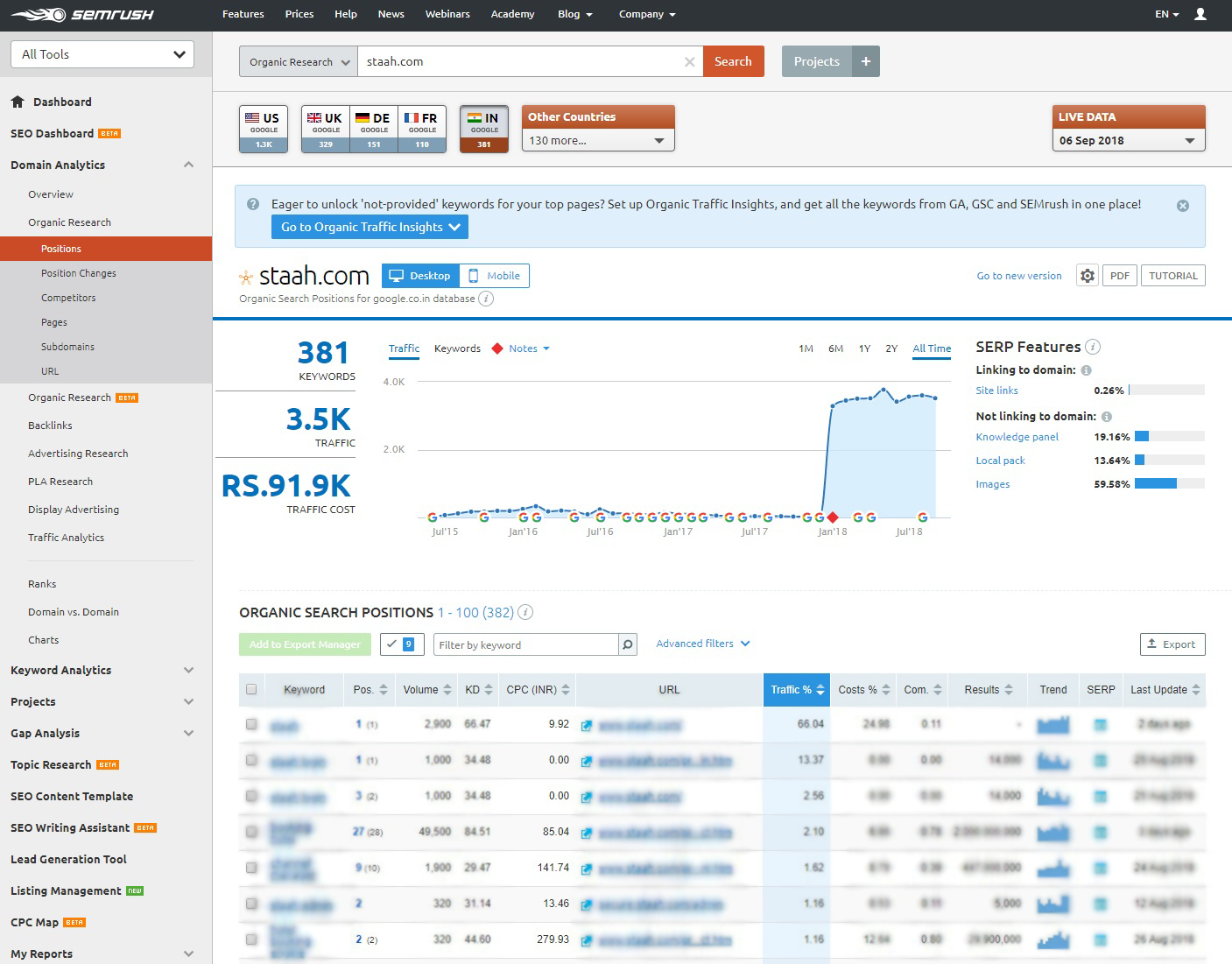Screen dimensions: 1232x964
Task: Click the Dashboard home icon
Action: pyautogui.click(x=18, y=102)
